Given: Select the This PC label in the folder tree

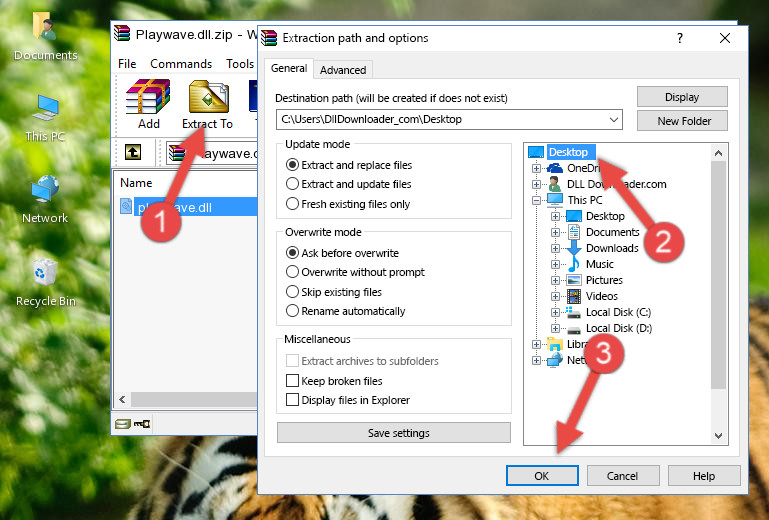Looking at the screenshot, I should [585, 200].
